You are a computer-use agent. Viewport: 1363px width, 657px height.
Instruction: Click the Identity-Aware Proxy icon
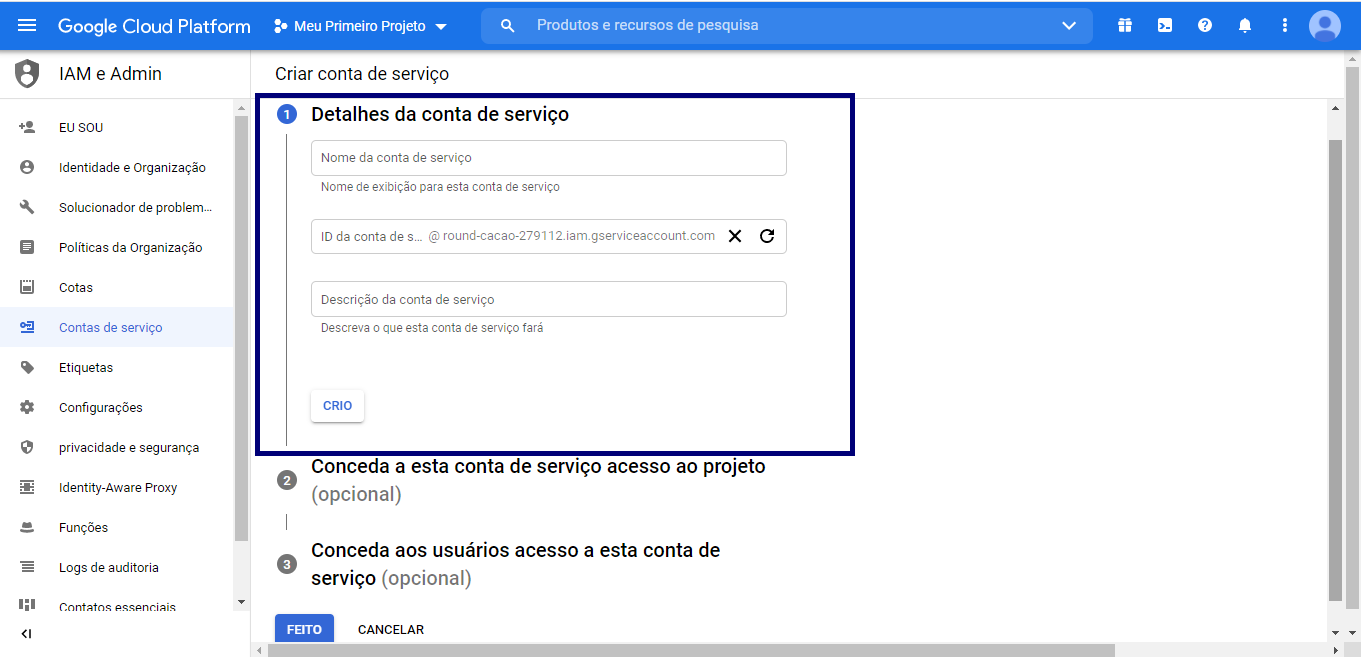click(27, 487)
